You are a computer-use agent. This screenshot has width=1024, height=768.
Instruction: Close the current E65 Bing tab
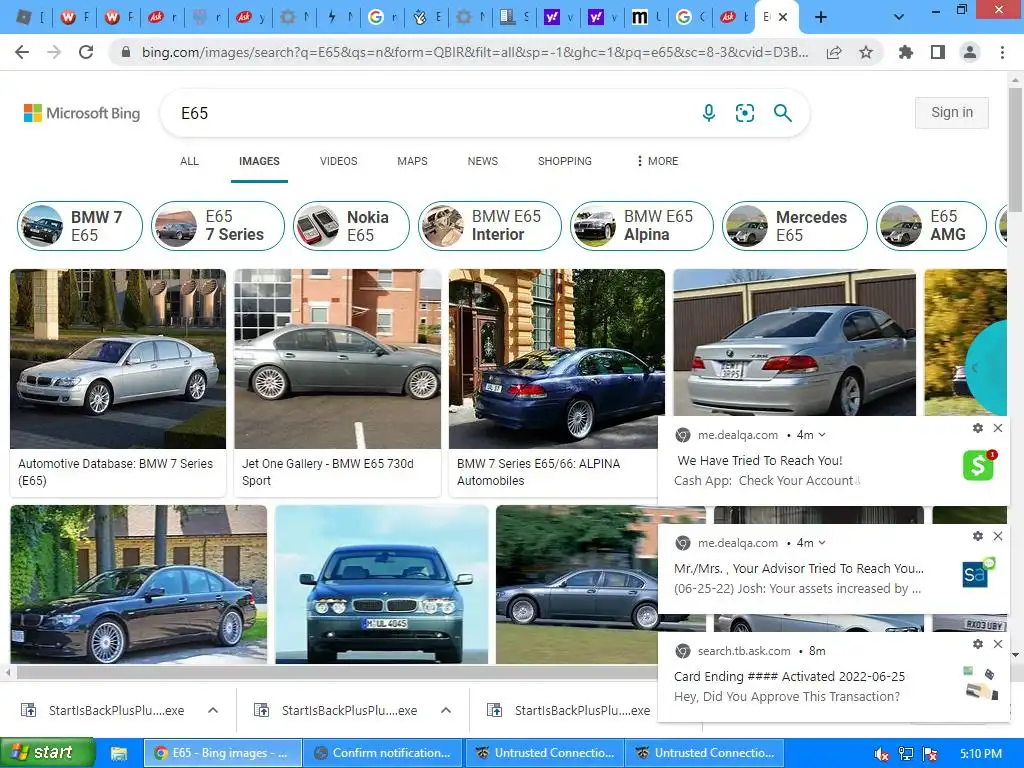(783, 18)
